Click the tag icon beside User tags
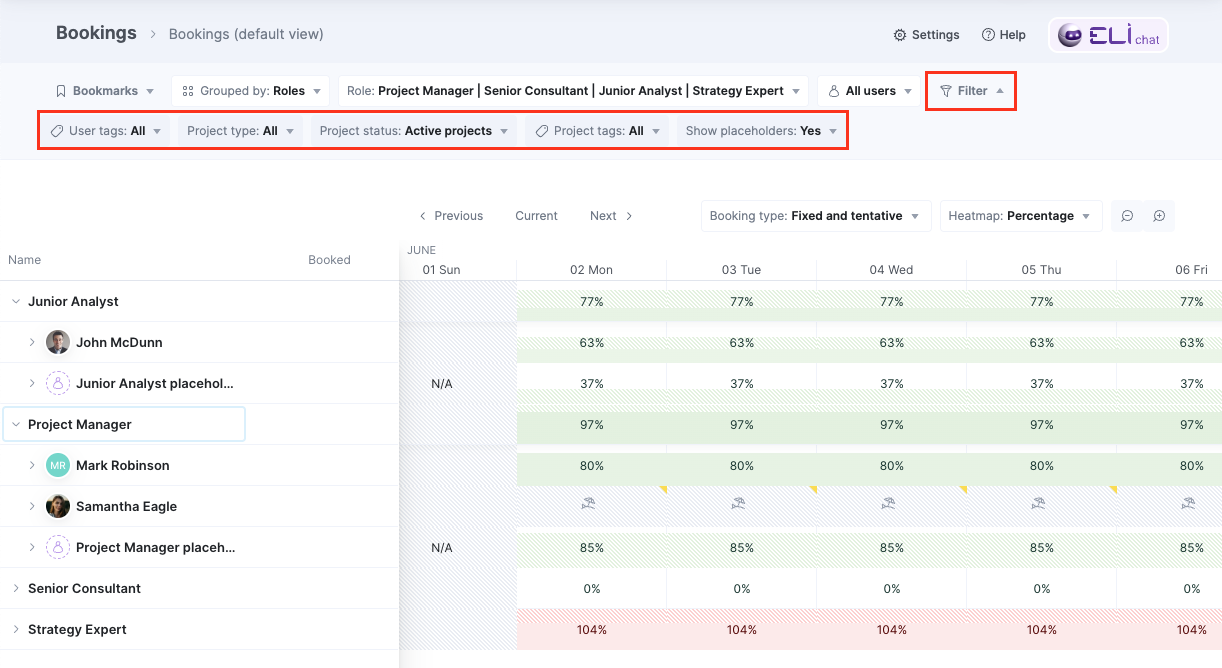The height and width of the screenshot is (668, 1222). click(57, 131)
